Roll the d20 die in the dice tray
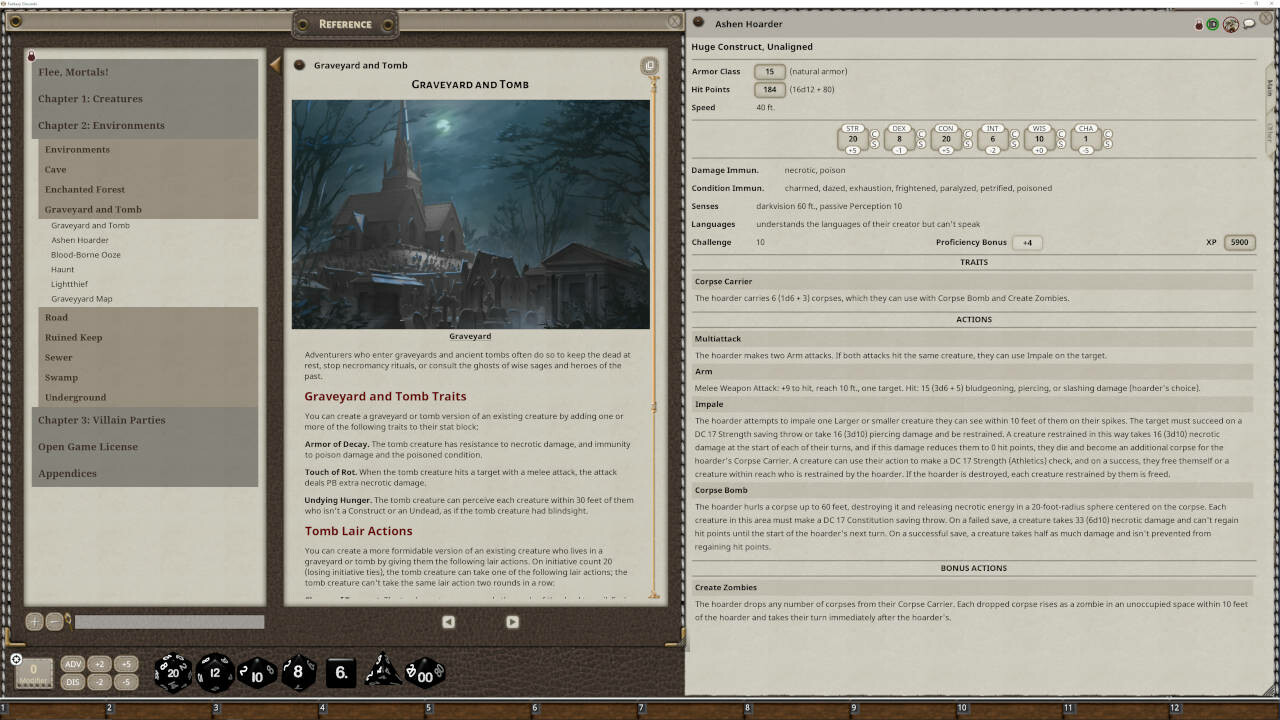The image size is (1280, 720). coord(172,673)
